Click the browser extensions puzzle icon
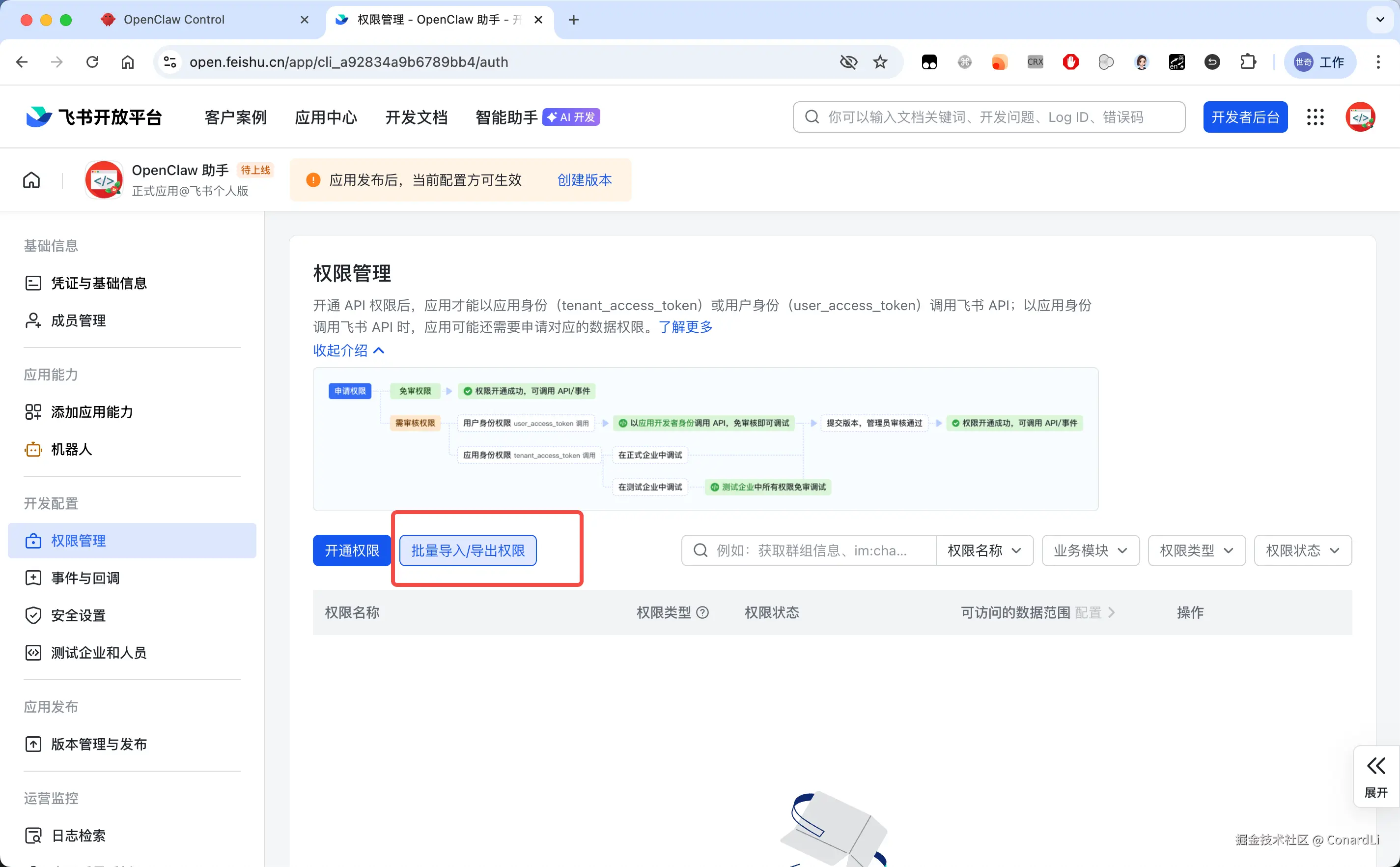The height and width of the screenshot is (867, 1400). (1248, 62)
